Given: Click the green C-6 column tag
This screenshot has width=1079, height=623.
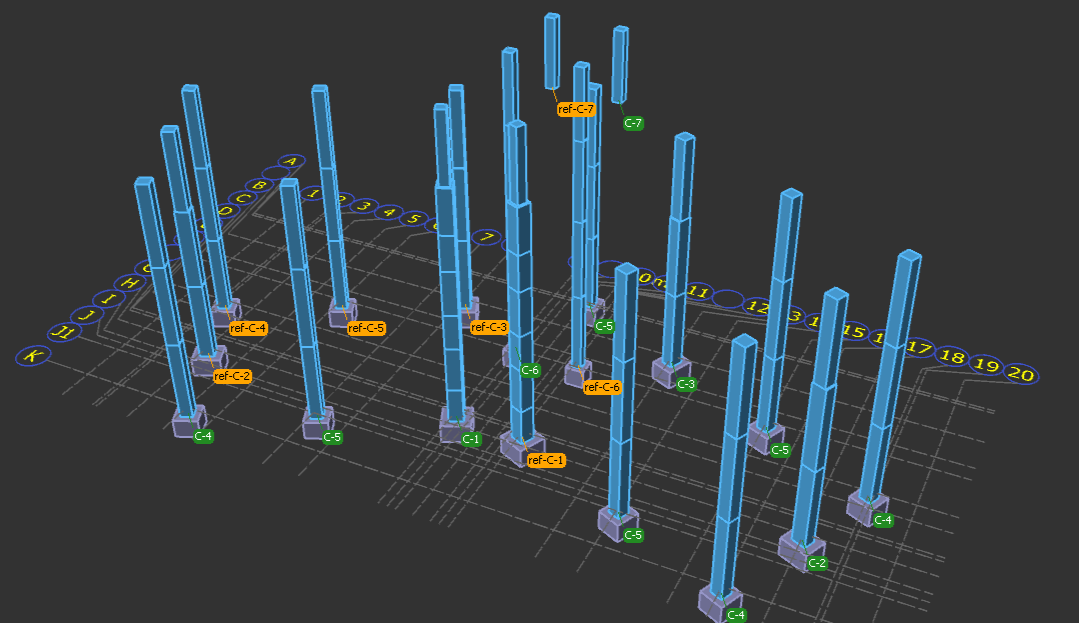Looking at the screenshot, I should click(x=530, y=370).
